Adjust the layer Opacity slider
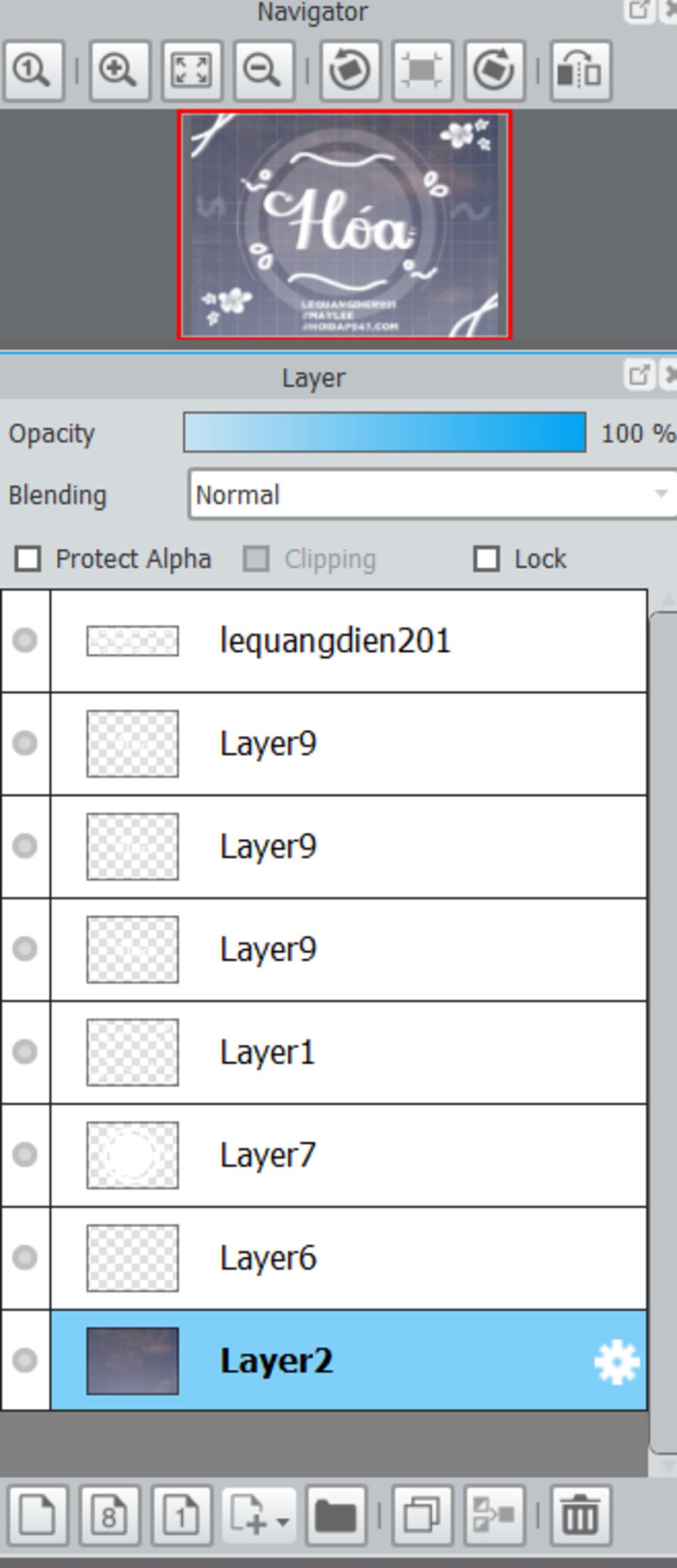The height and width of the screenshot is (1568, 677). pyautogui.click(x=385, y=433)
